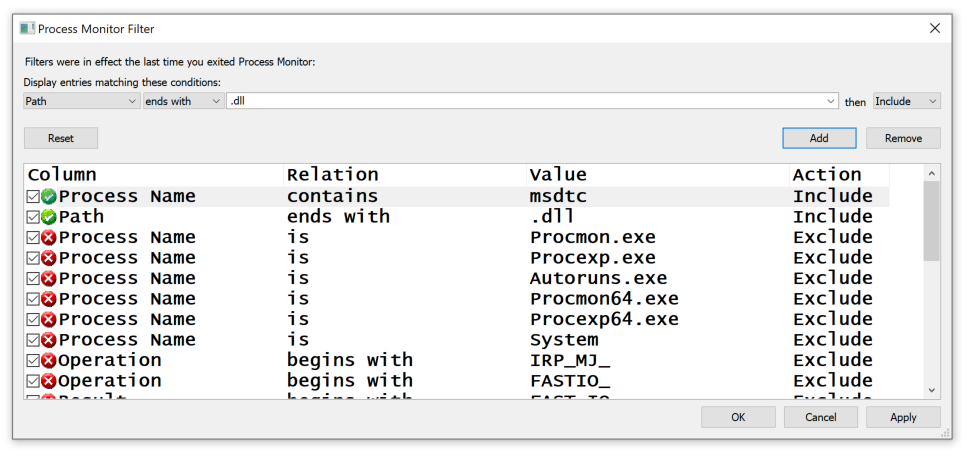Image resolution: width=975 pixels, height=467 pixels.
Task: Toggle the Procexp.exe filter checkbox
Action: tap(34, 258)
